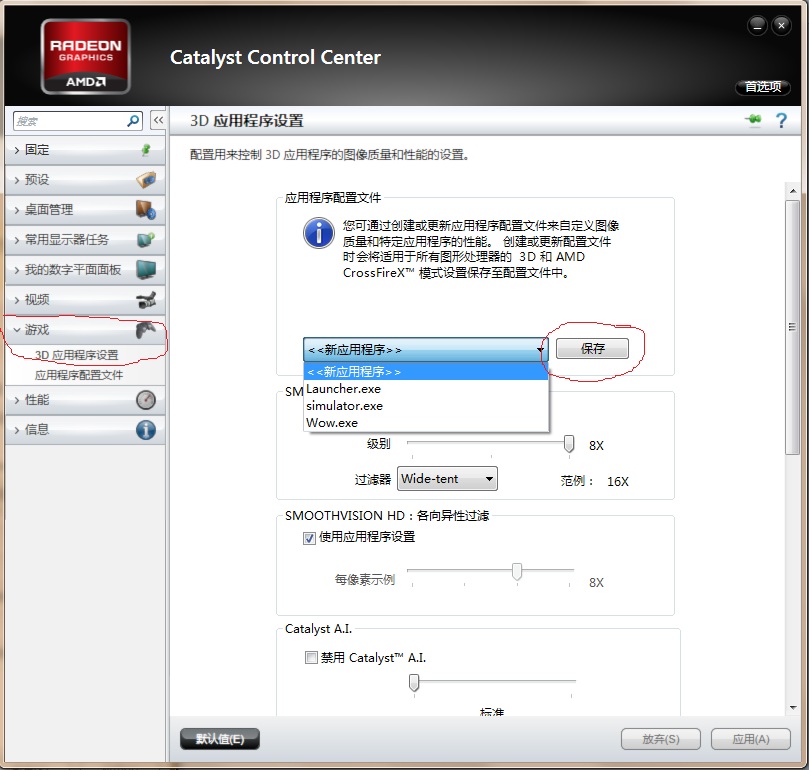Click the 应用(A) apply button
This screenshot has width=809, height=770.
(751, 739)
